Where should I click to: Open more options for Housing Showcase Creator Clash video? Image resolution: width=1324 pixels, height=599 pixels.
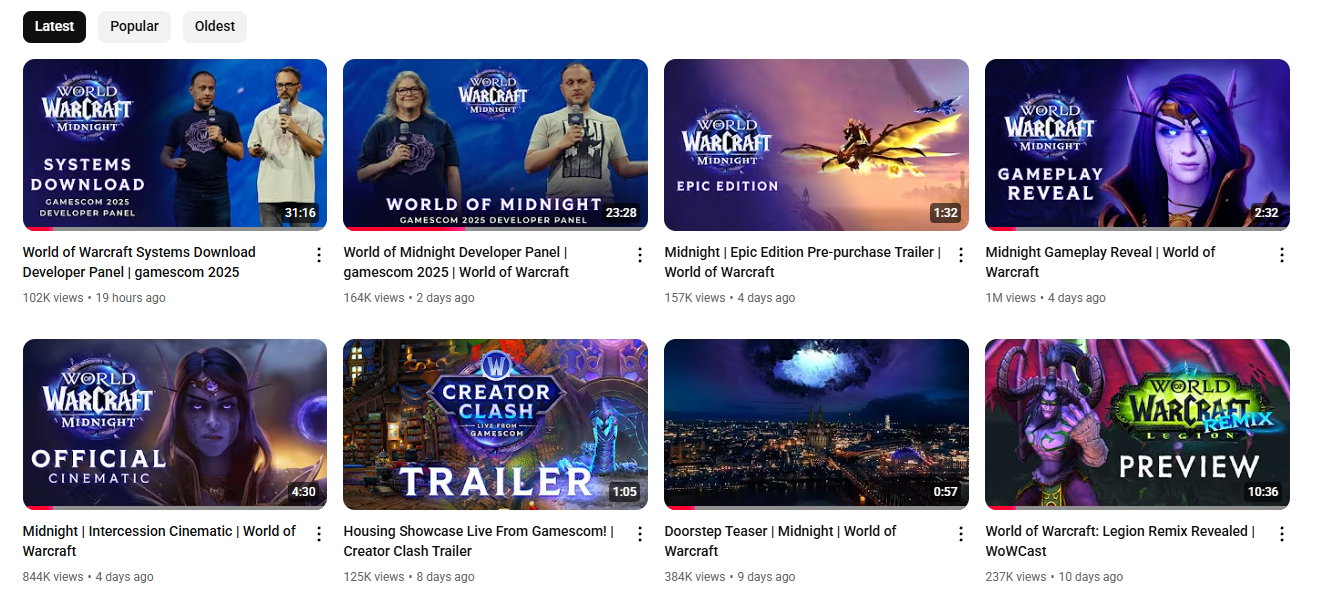(x=640, y=534)
